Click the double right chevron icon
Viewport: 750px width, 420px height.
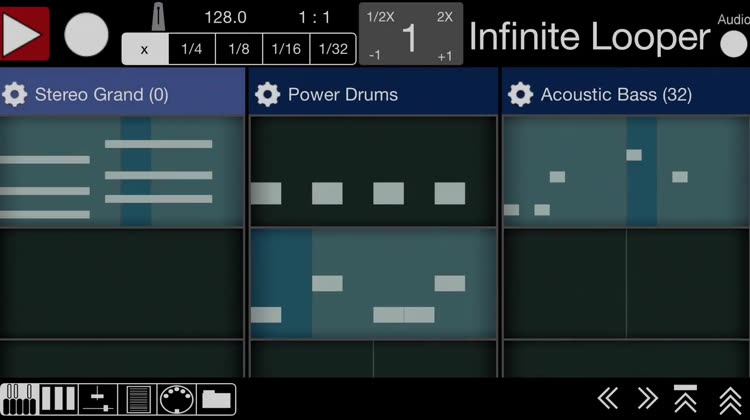[x=648, y=398]
